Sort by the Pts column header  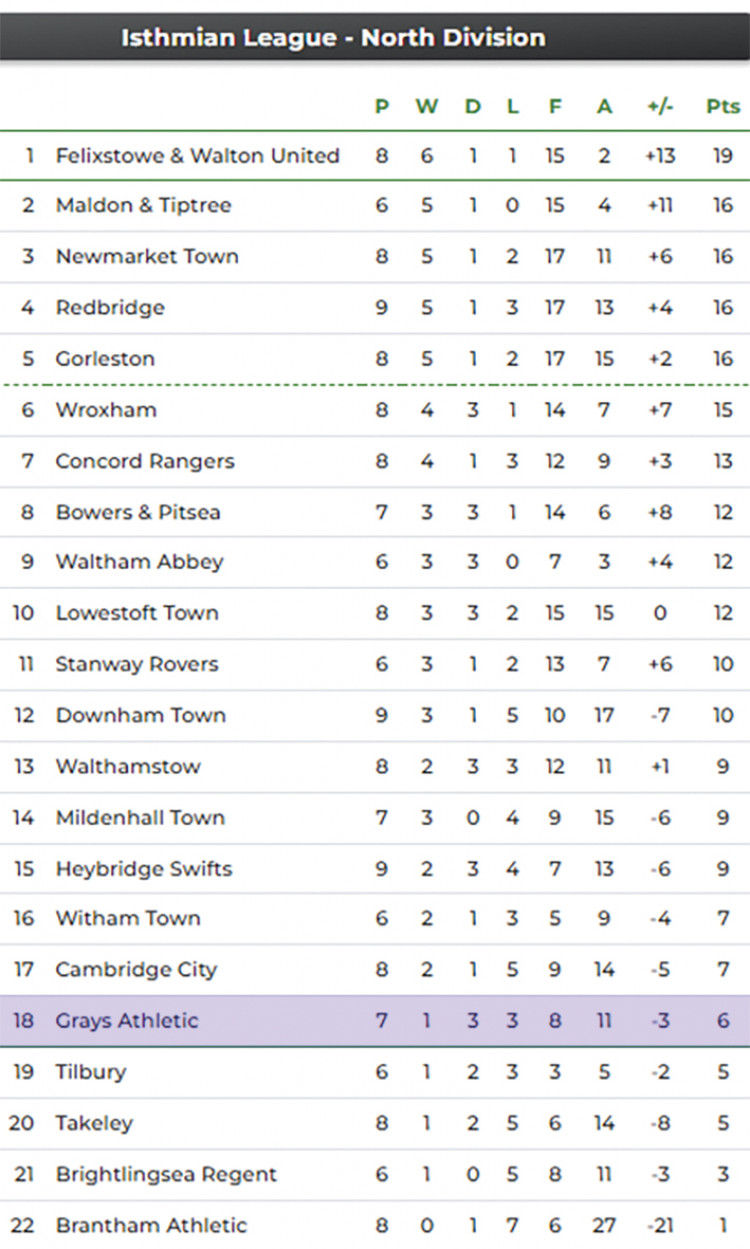pyautogui.click(x=723, y=106)
